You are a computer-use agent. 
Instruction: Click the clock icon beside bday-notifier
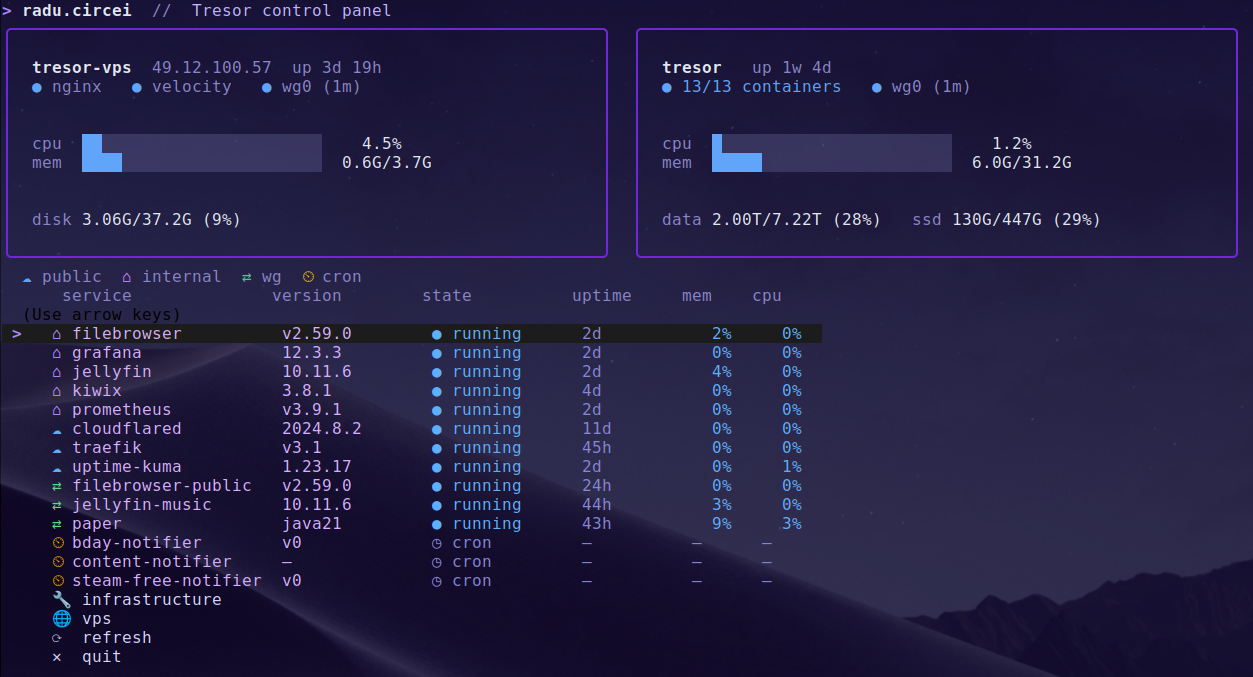(x=56, y=542)
